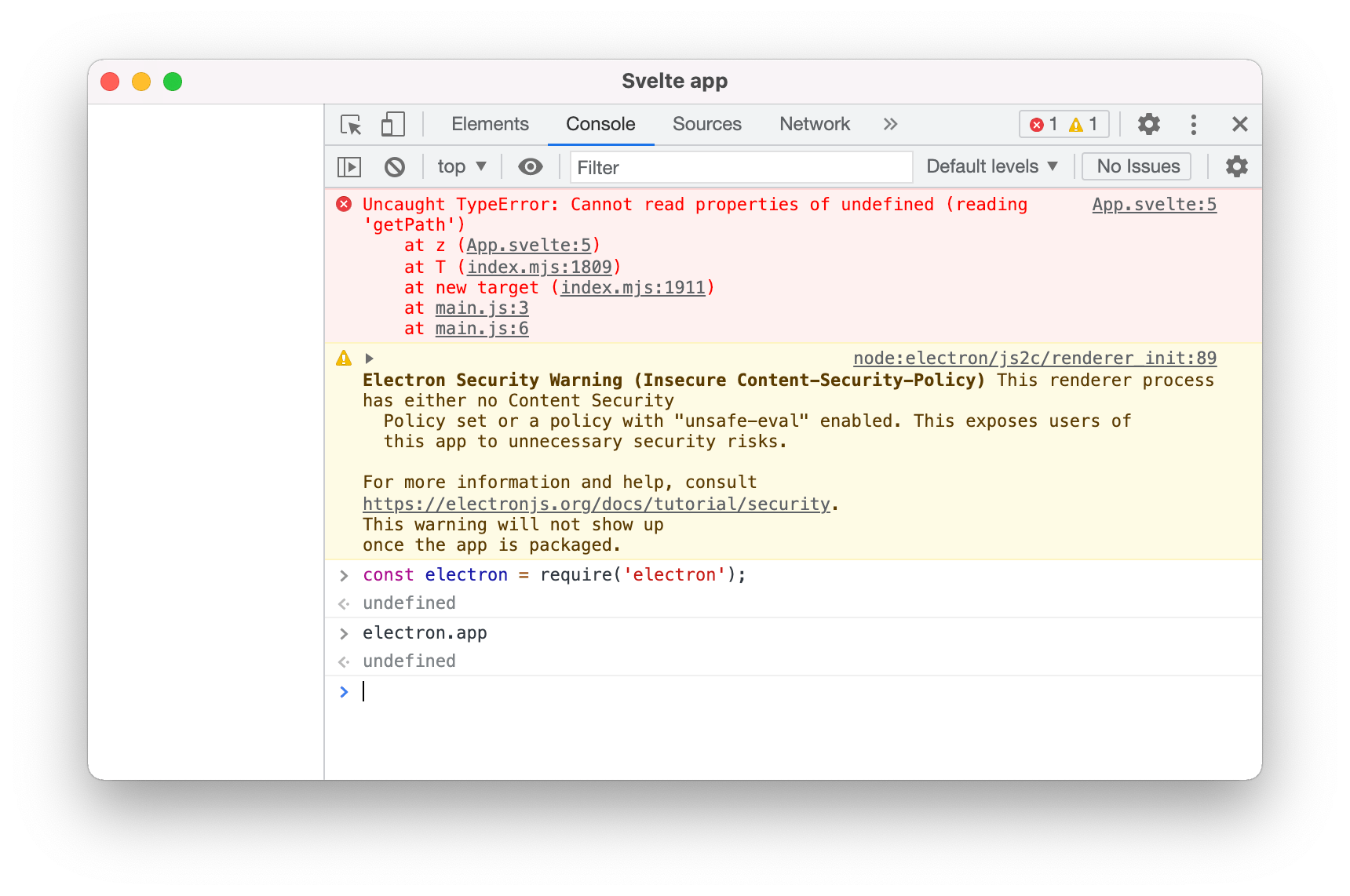The height and width of the screenshot is (896, 1350).
Task: Click the electron.app console entry
Action: click(425, 633)
